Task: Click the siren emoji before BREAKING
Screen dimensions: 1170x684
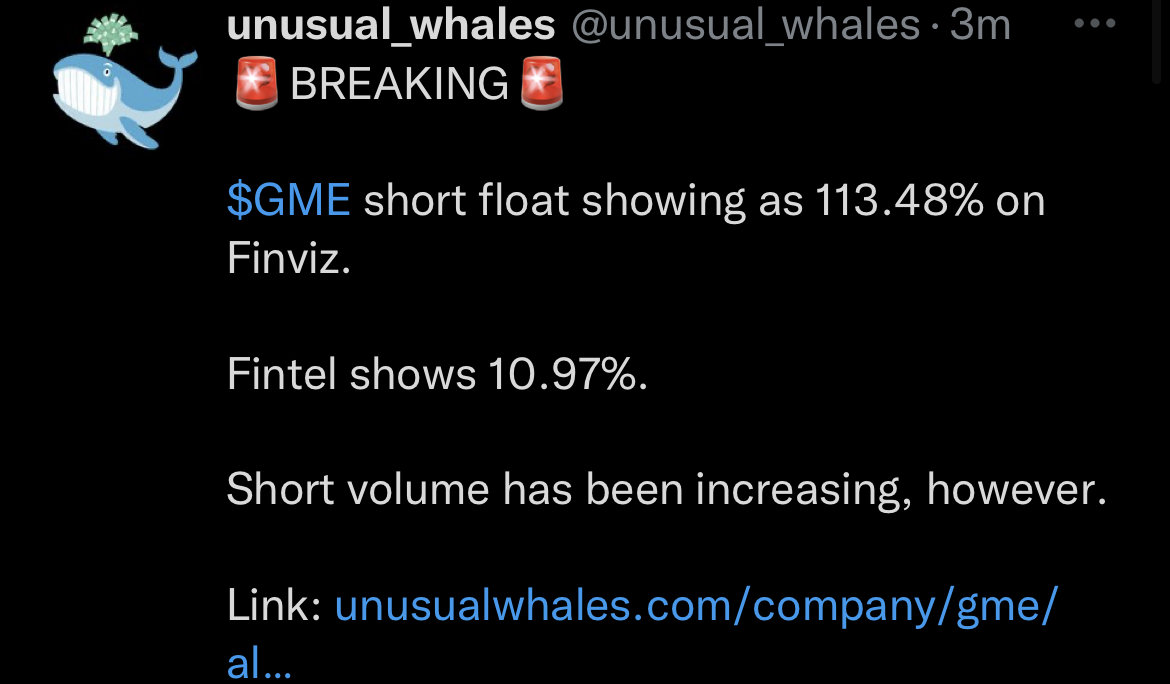Action: 256,83
